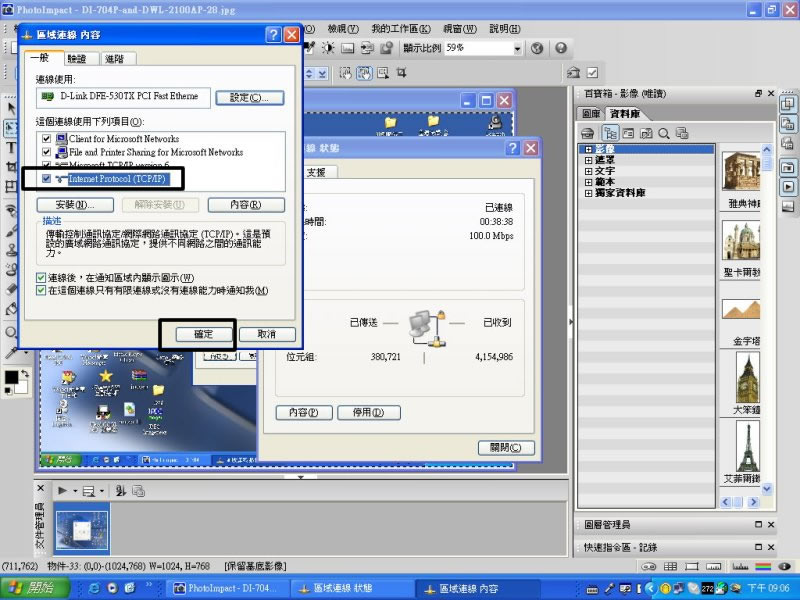Image resolution: width=800 pixels, height=600 pixels.
Task: Switch to the 進階 tab
Action: 115,59
